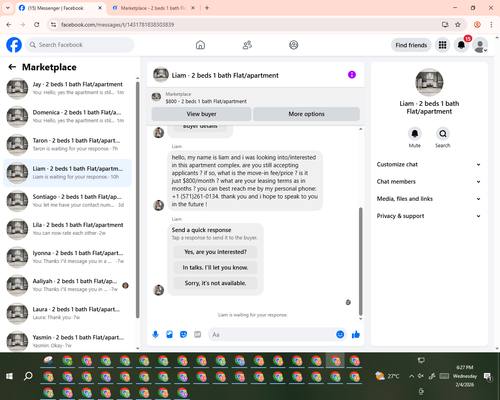This screenshot has height=400, width=500.
Task: Expand the Customize chat section
Action: click(x=429, y=164)
